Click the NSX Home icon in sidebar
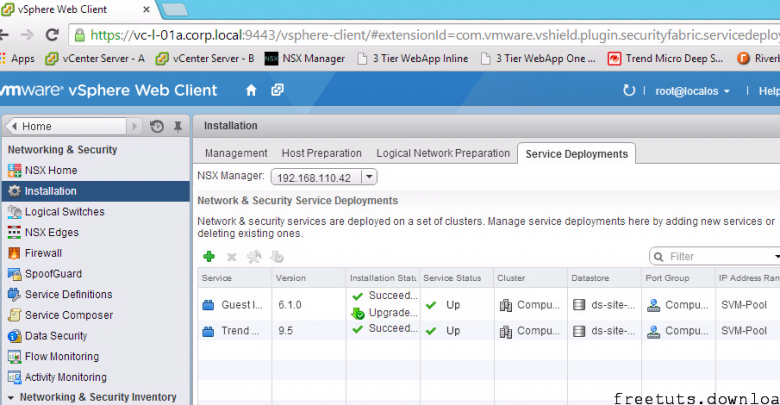 tap(14, 171)
